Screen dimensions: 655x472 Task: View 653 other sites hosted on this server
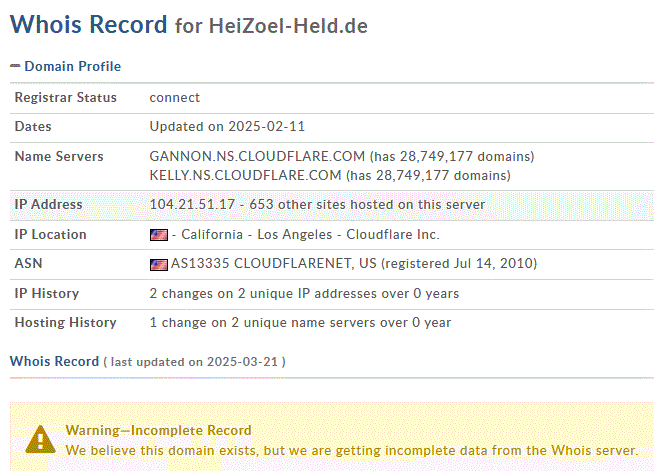[367, 204]
